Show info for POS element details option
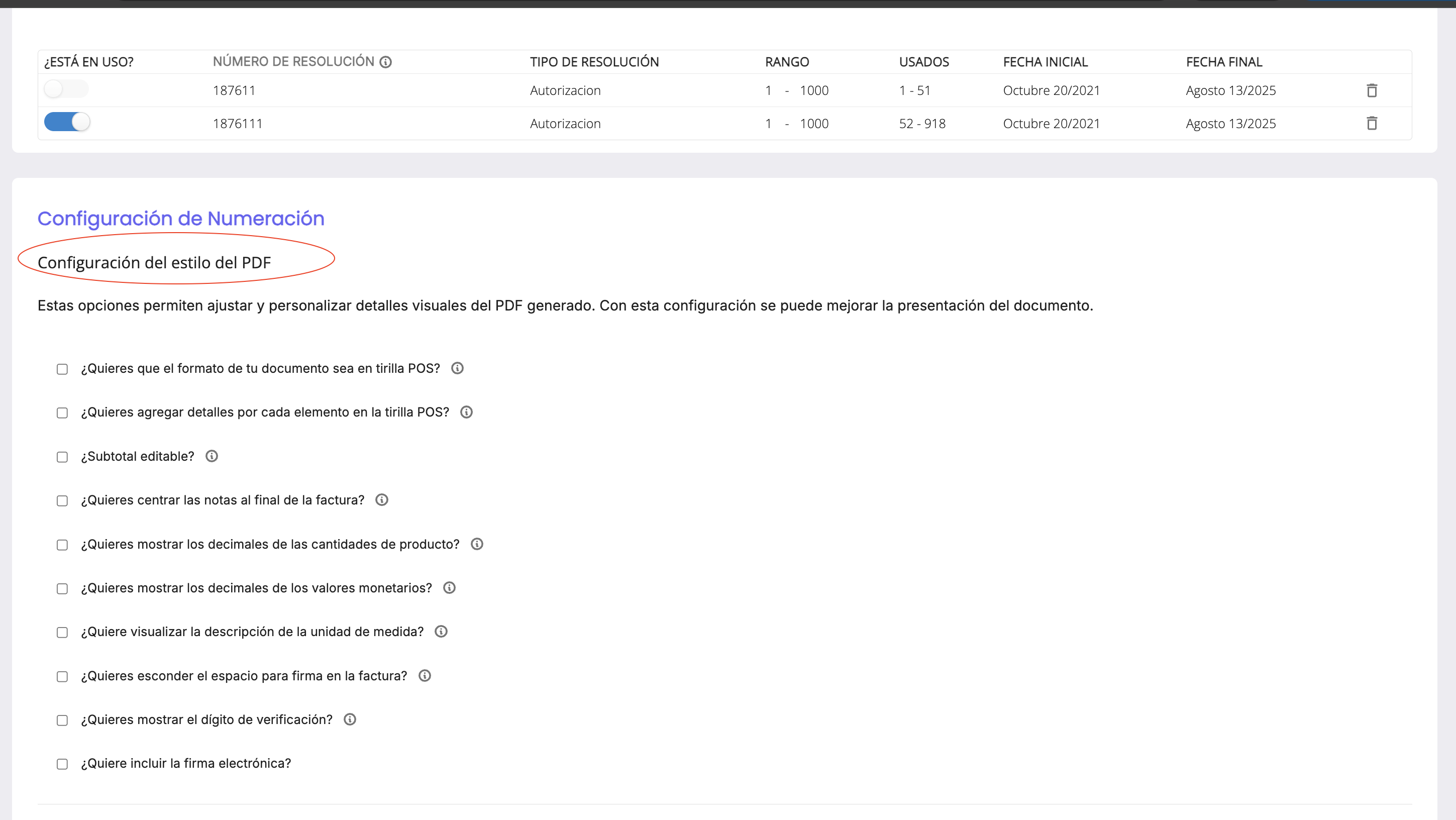The width and height of the screenshot is (1456, 820). point(466,413)
